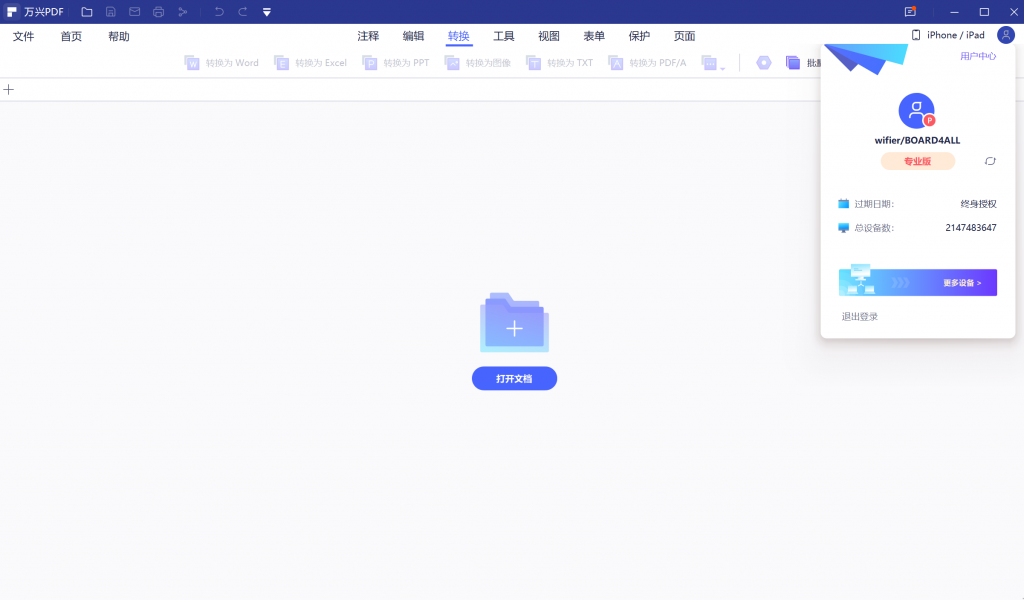Click the print icon in title bar
This screenshot has width=1024, height=600.
[x=159, y=12]
